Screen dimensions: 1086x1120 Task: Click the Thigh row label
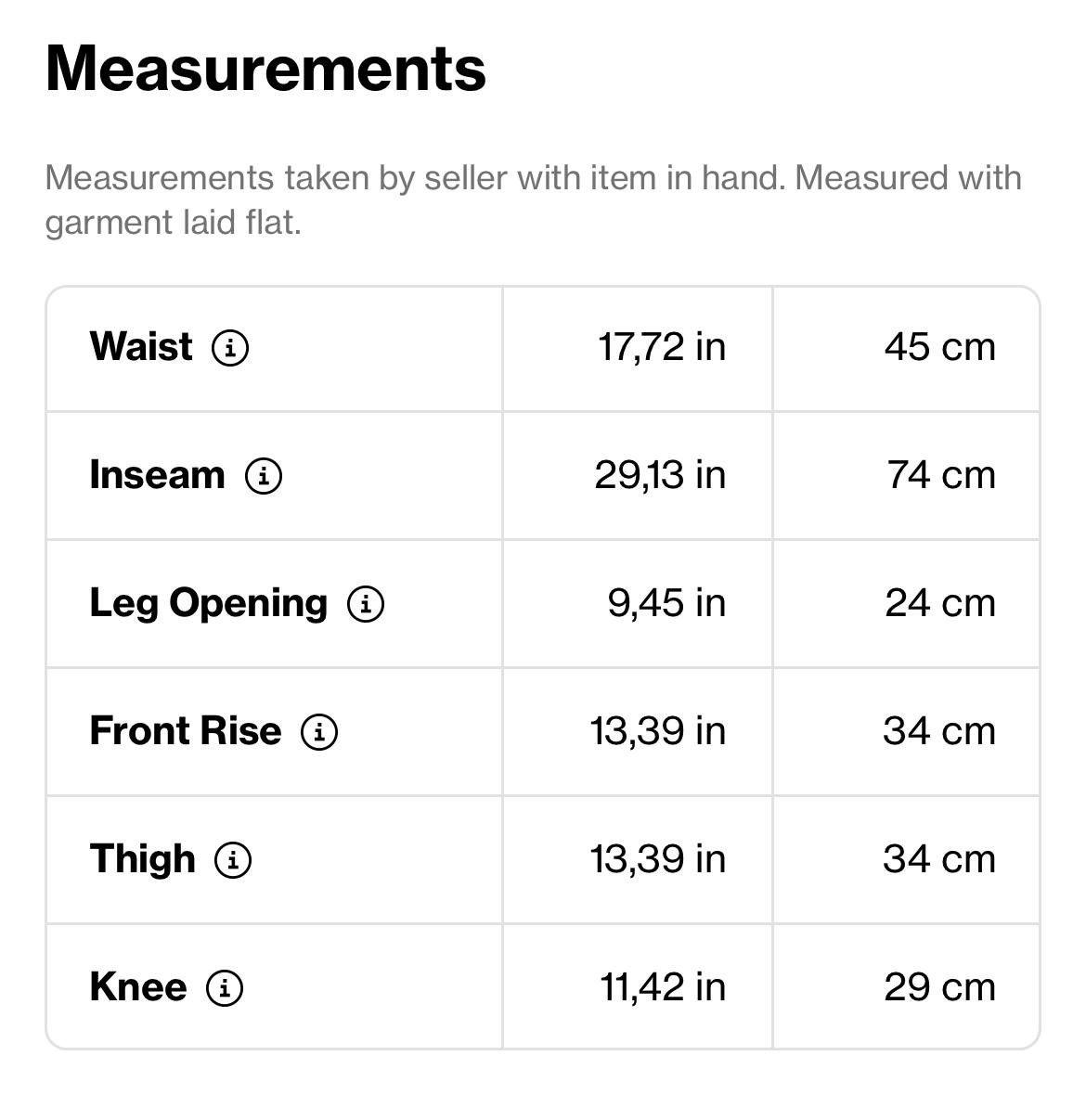tap(142, 859)
